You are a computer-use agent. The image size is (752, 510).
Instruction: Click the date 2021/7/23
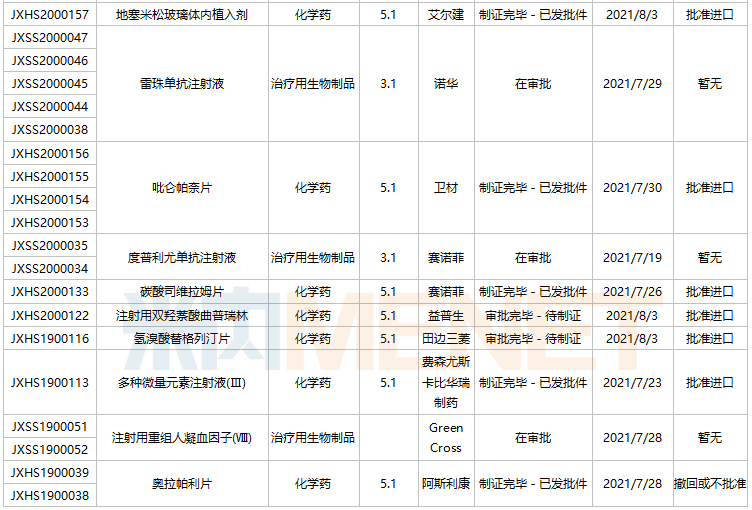point(632,383)
